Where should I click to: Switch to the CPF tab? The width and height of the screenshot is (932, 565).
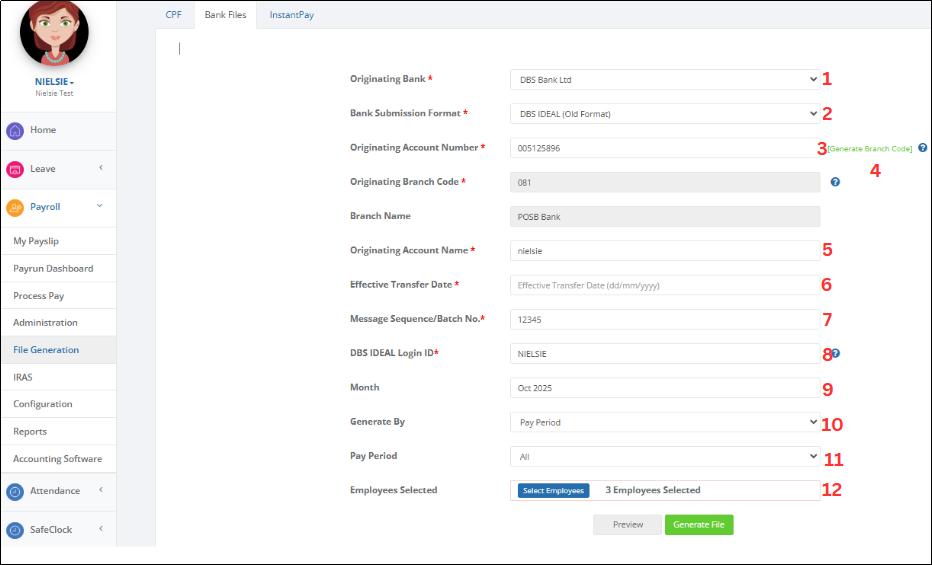coord(174,15)
